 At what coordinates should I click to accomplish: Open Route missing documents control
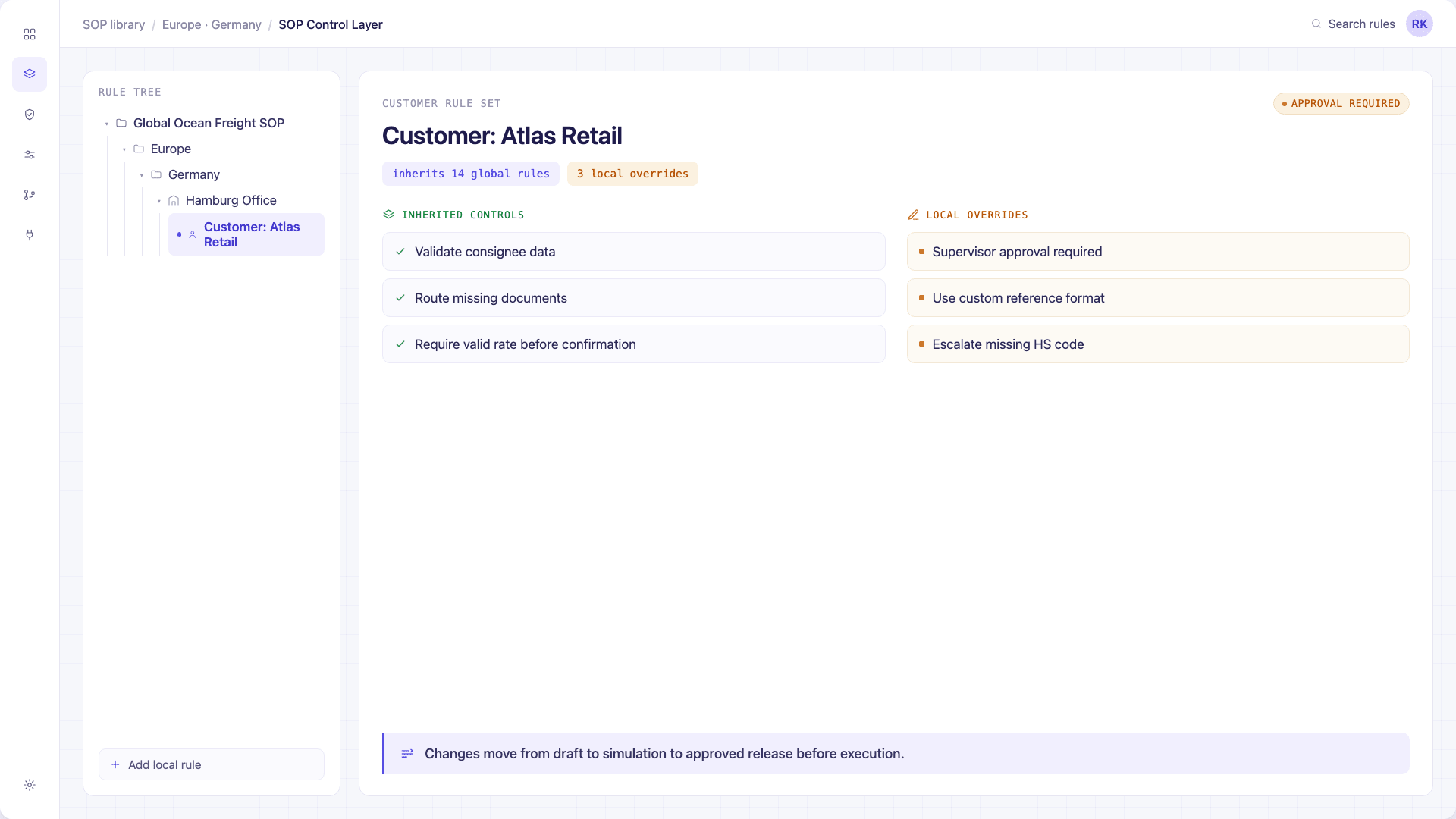[634, 298]
